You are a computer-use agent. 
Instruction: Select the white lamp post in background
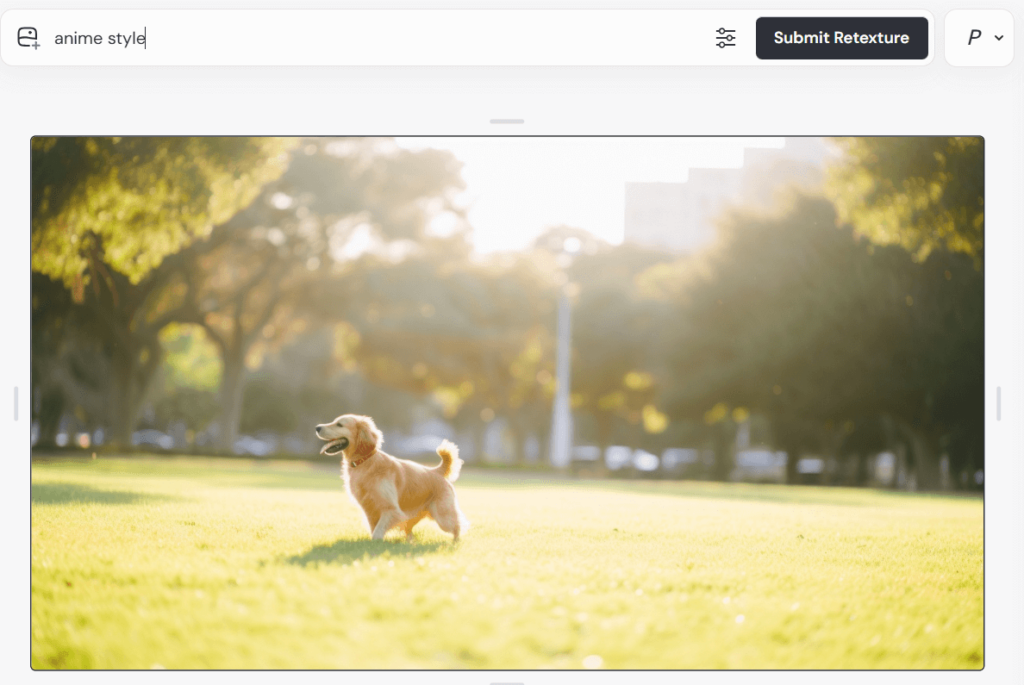[563, 380]
